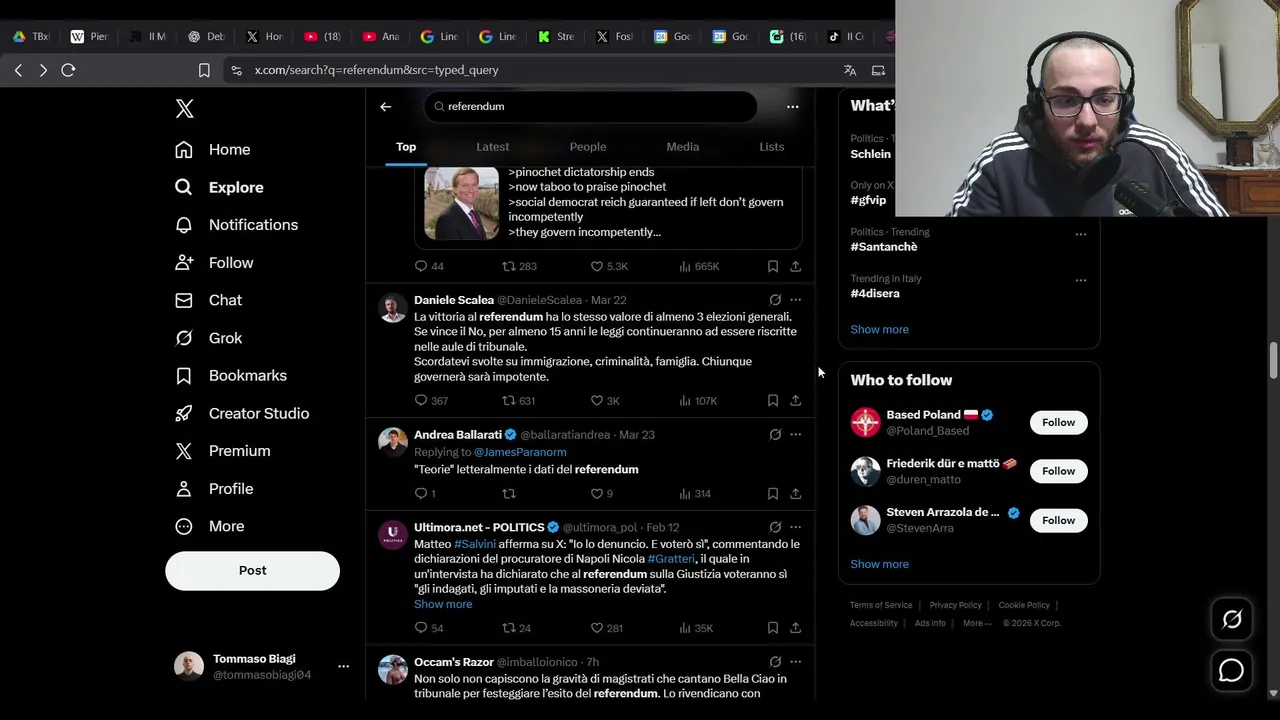
Task: Show more Who to follow suggestions
Action: (880, 564)
